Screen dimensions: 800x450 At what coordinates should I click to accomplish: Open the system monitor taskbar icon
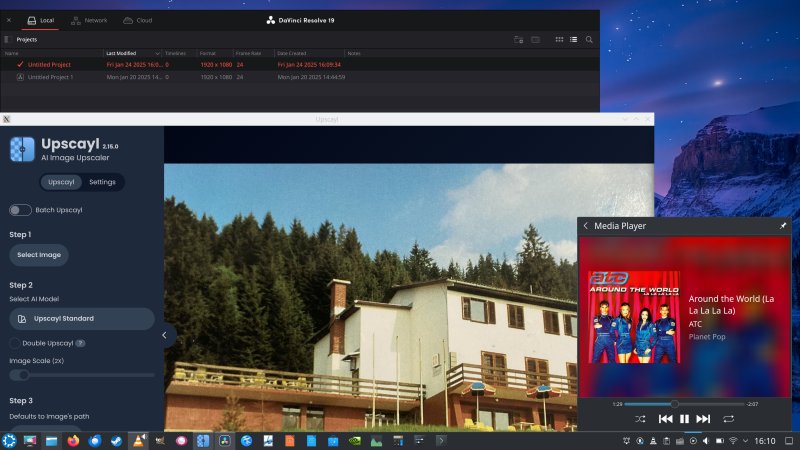377,441
